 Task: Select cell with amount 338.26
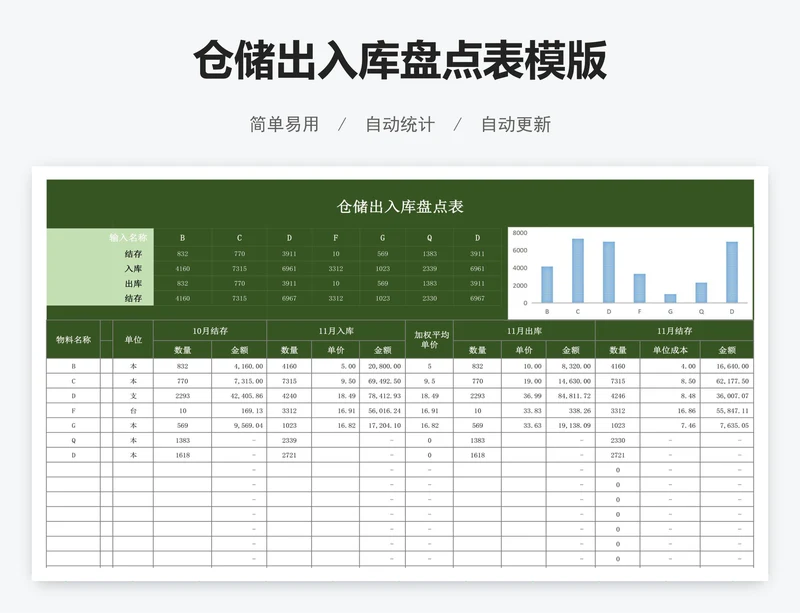[571, 410]
